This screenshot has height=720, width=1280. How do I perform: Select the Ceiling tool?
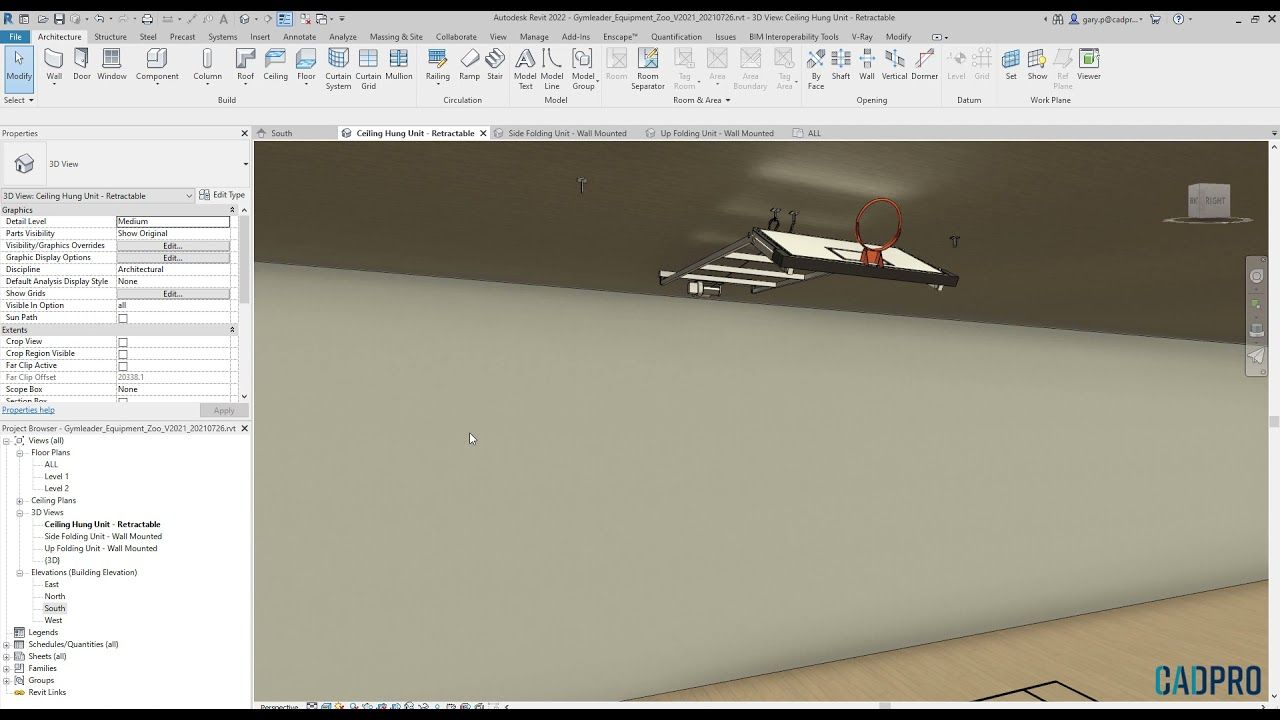276,65
